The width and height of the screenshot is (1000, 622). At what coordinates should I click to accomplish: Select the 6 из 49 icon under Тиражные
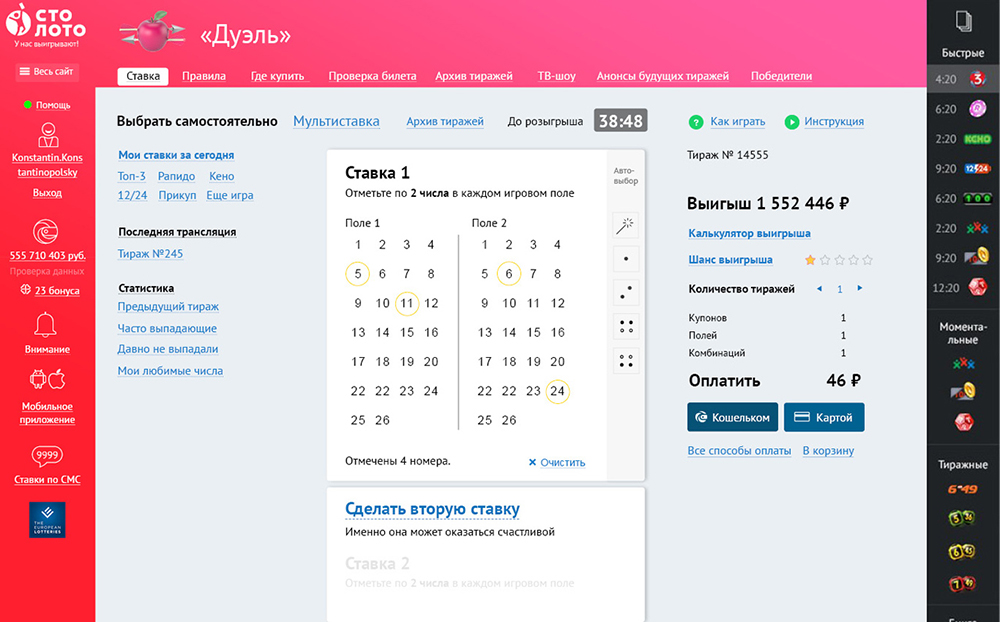click(x=963, y=490)
